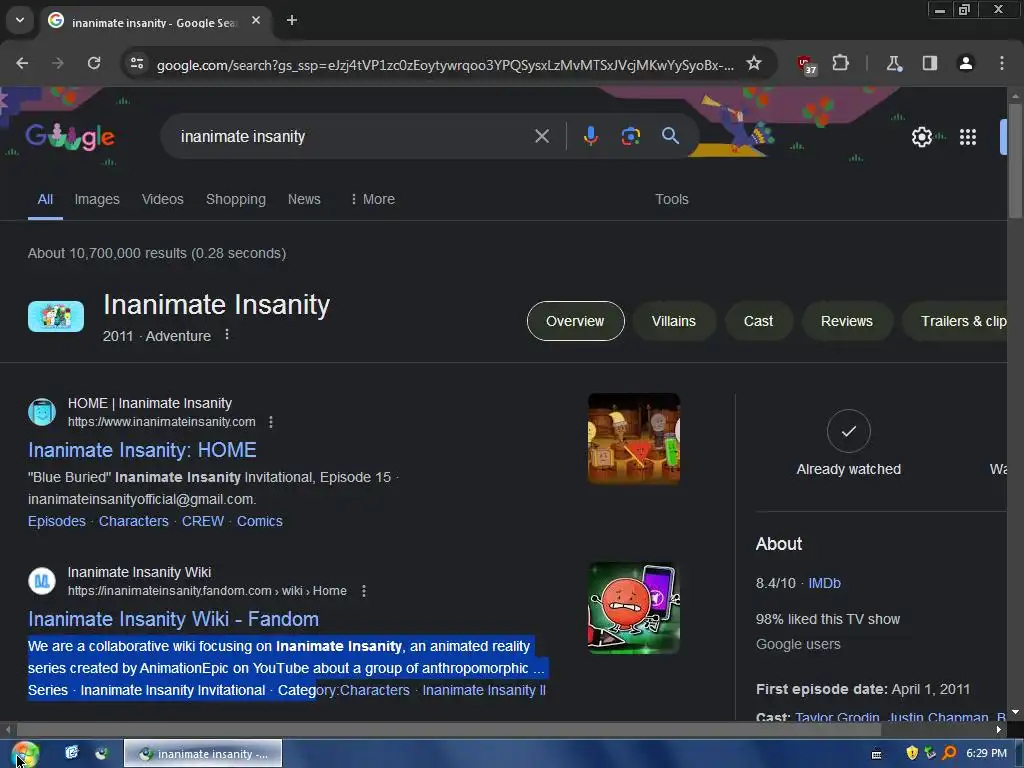Open three-dot menu for inanimateinsanity.com result
Image resolution: width=1024 pixels, height=768 pixels.
(x=271, y=422)
